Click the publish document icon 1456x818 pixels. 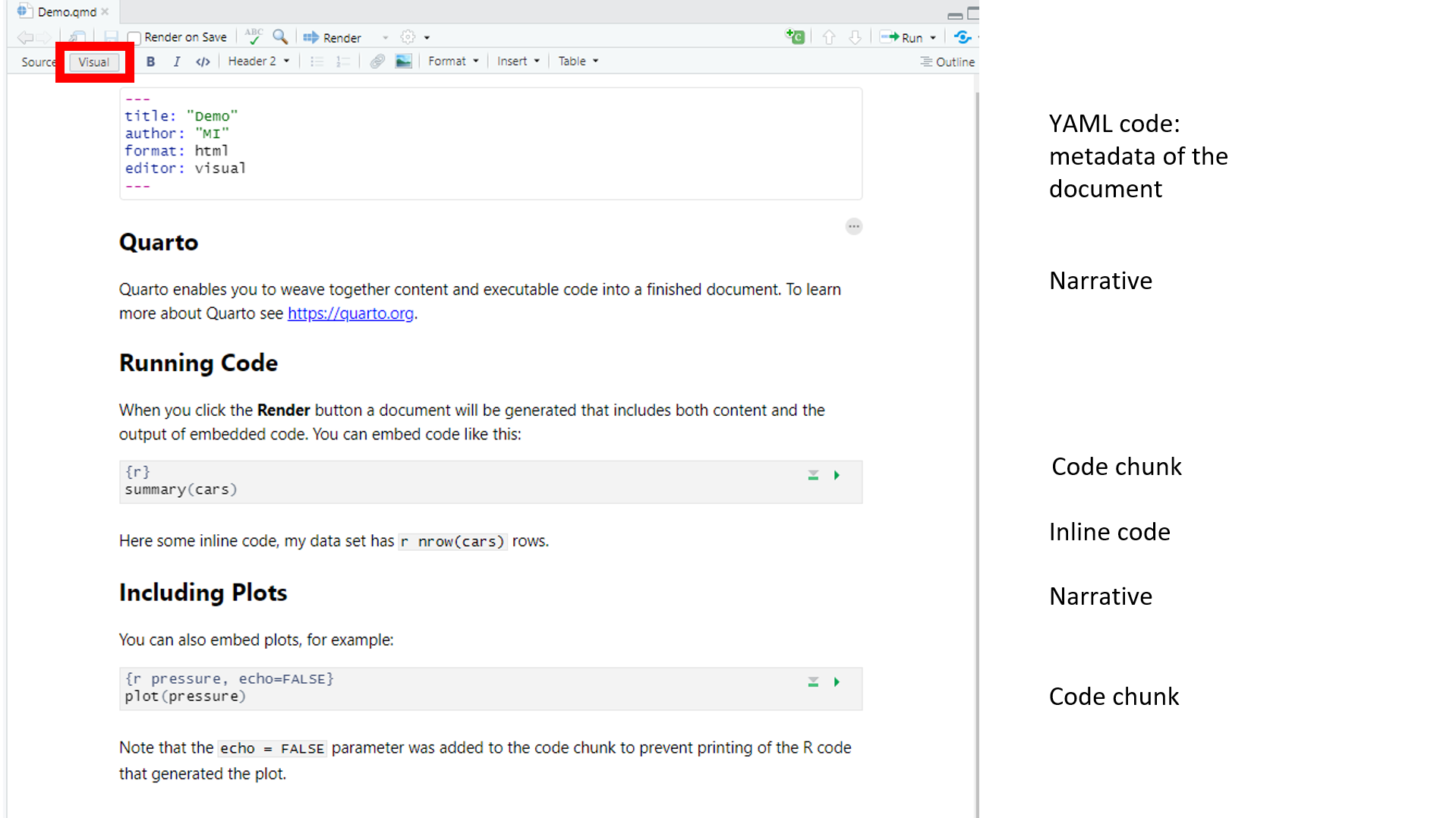[x=963, y=36]
